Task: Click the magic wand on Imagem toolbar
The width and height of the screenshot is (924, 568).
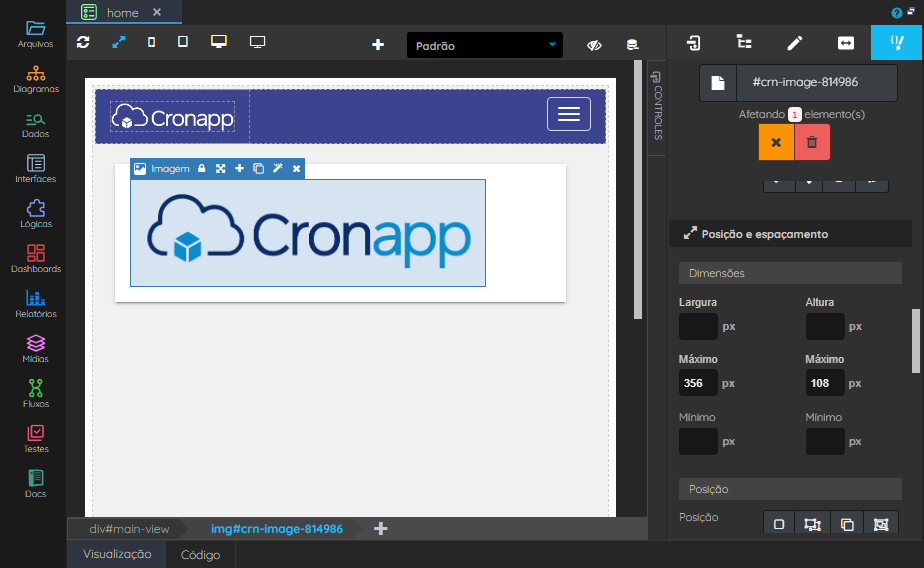Action: pos(278,169)
